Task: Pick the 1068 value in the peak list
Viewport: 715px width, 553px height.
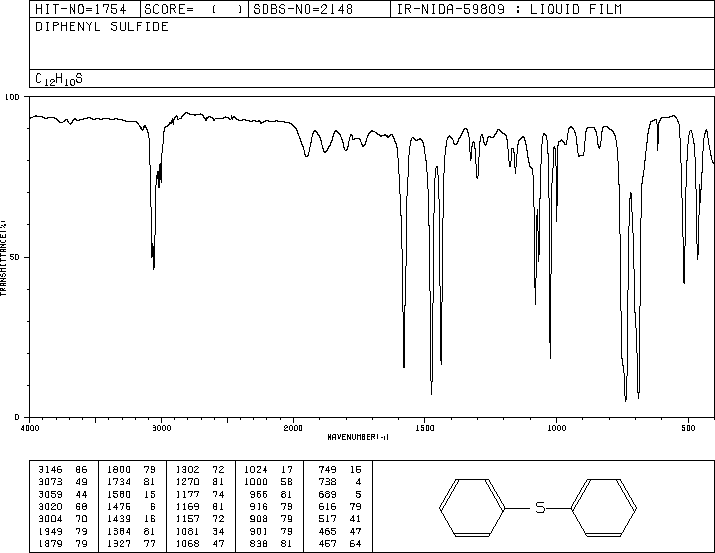Action: tap(187, 544)
